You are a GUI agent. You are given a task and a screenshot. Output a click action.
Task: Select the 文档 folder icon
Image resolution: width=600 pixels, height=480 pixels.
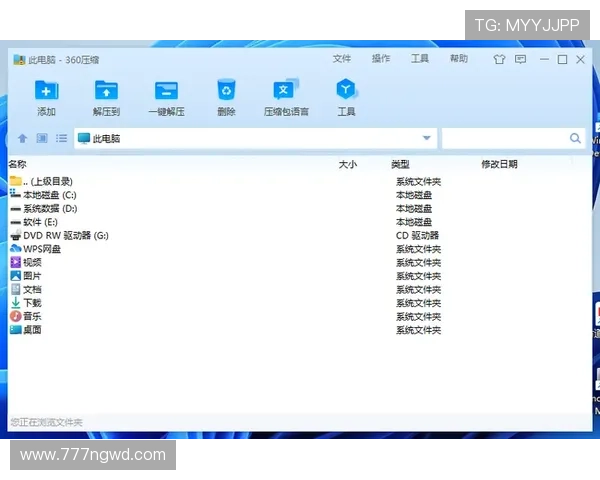point(16,289)
